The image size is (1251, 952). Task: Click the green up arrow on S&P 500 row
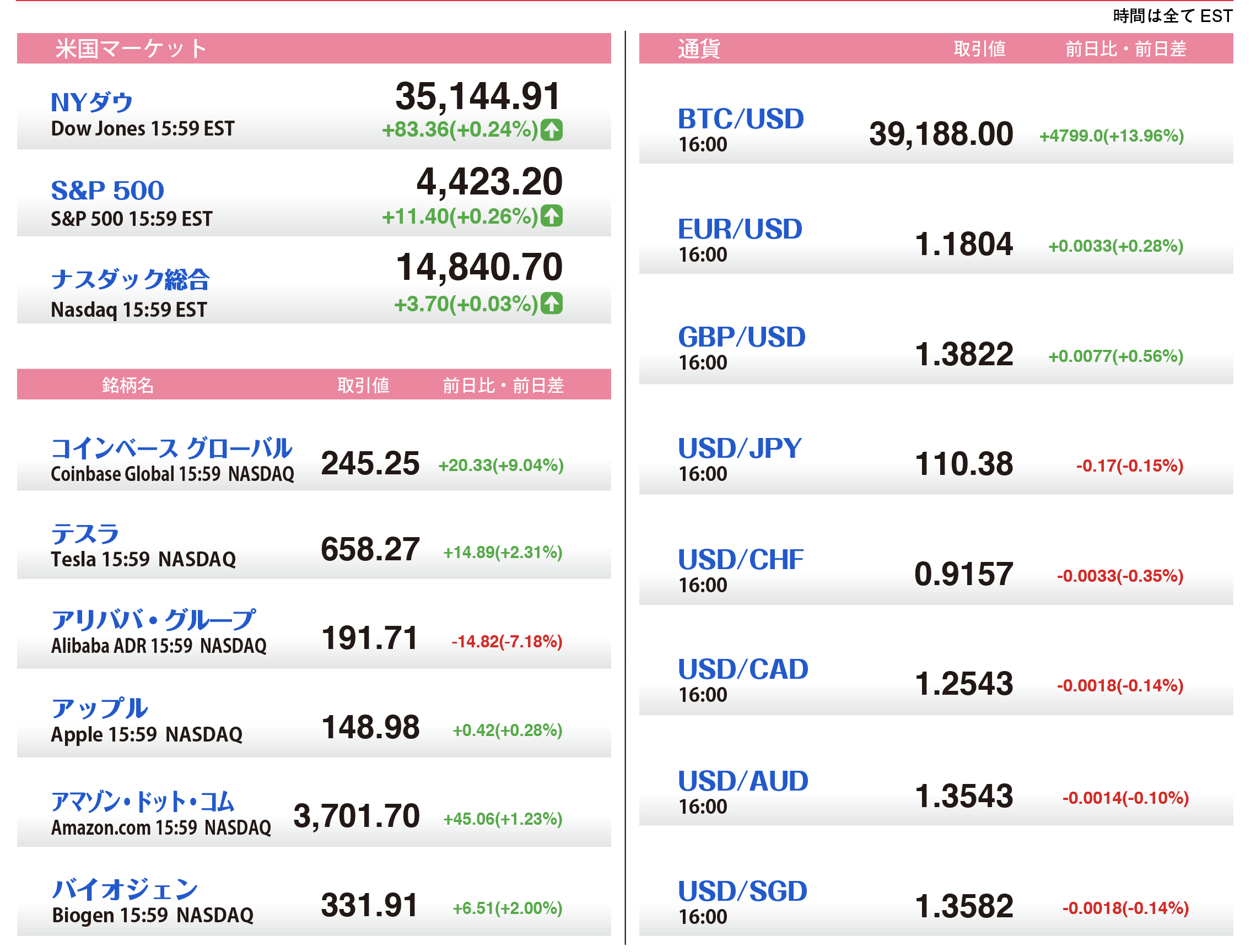[551, 216]
